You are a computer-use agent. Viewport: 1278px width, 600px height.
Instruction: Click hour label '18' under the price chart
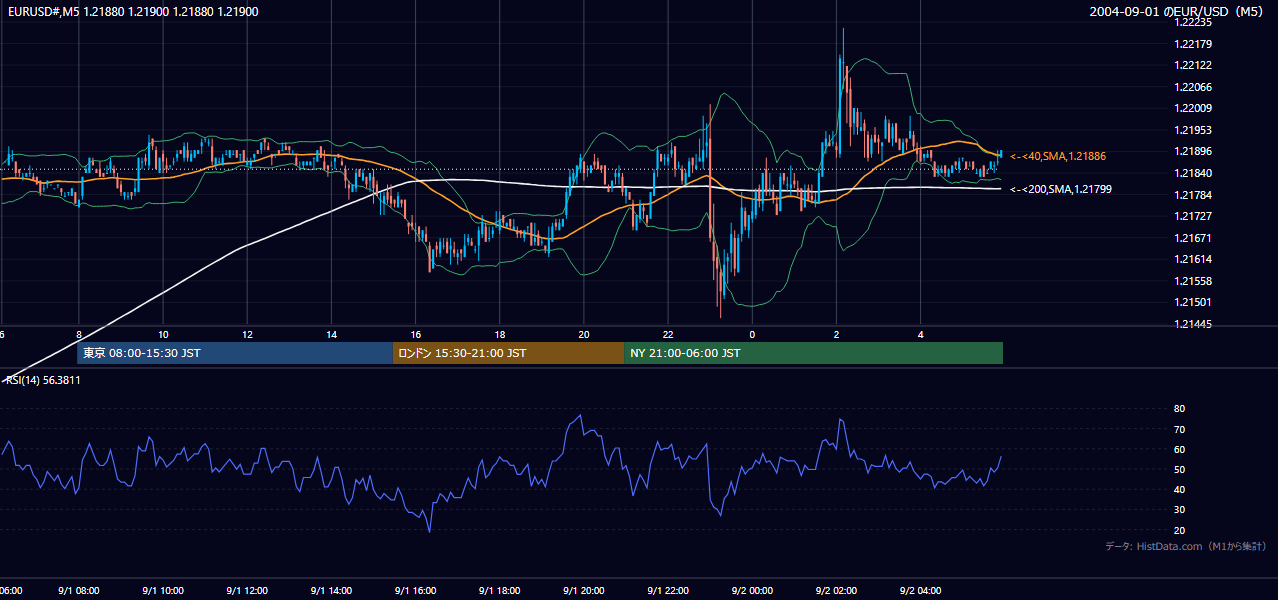(x=499, y=335)
